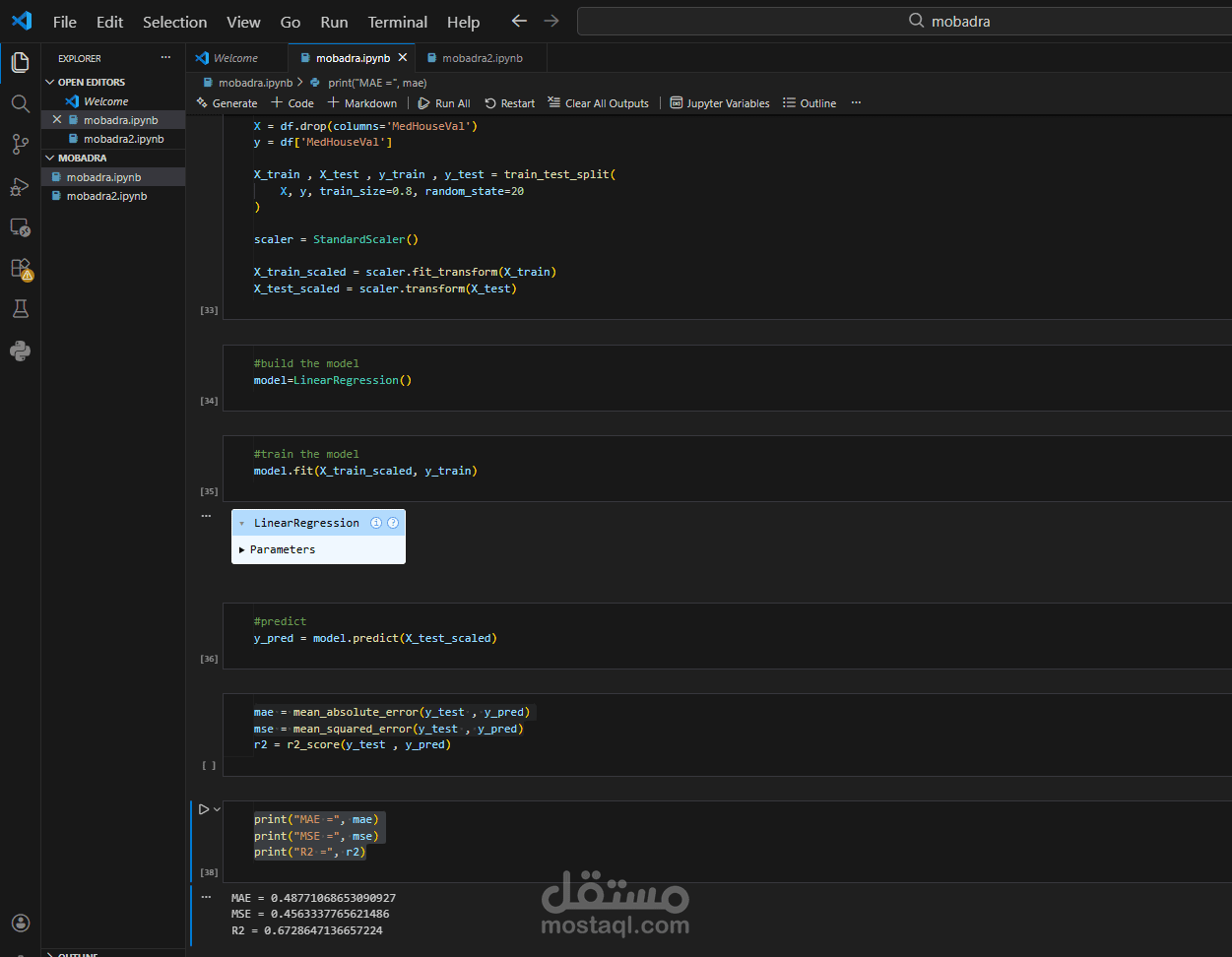This screenshot has width=1232, height=957.
Task: Close mobadra.ipynb in Open Editors list
Action: point(56,120)
